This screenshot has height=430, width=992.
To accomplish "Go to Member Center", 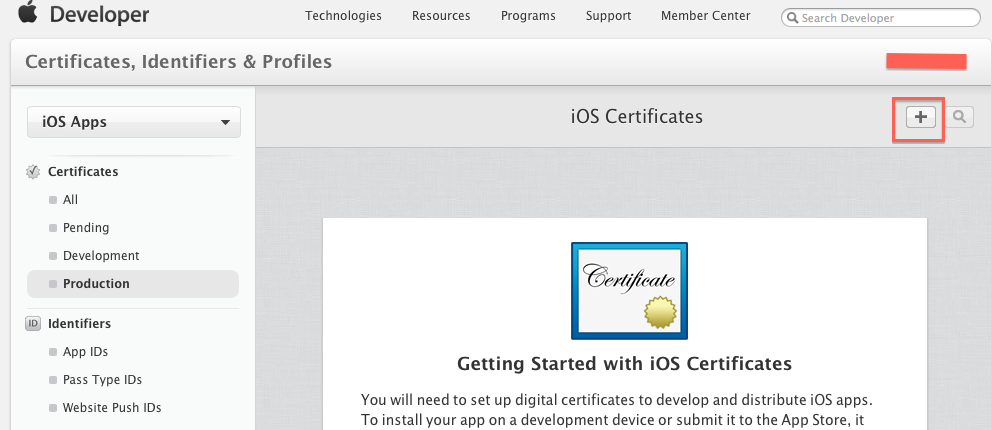I will pyautogui.click(x=705, y=16).
